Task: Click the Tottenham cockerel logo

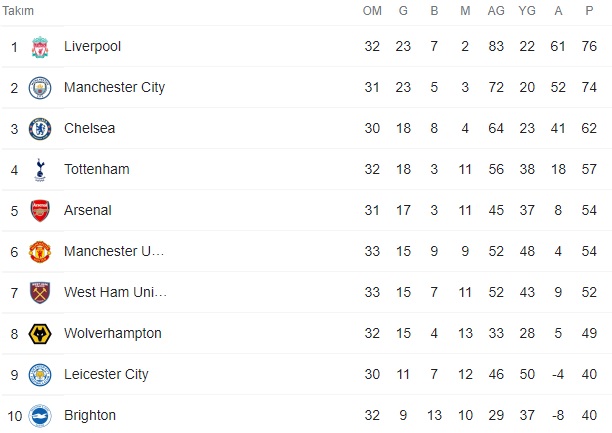Action: 39,170
